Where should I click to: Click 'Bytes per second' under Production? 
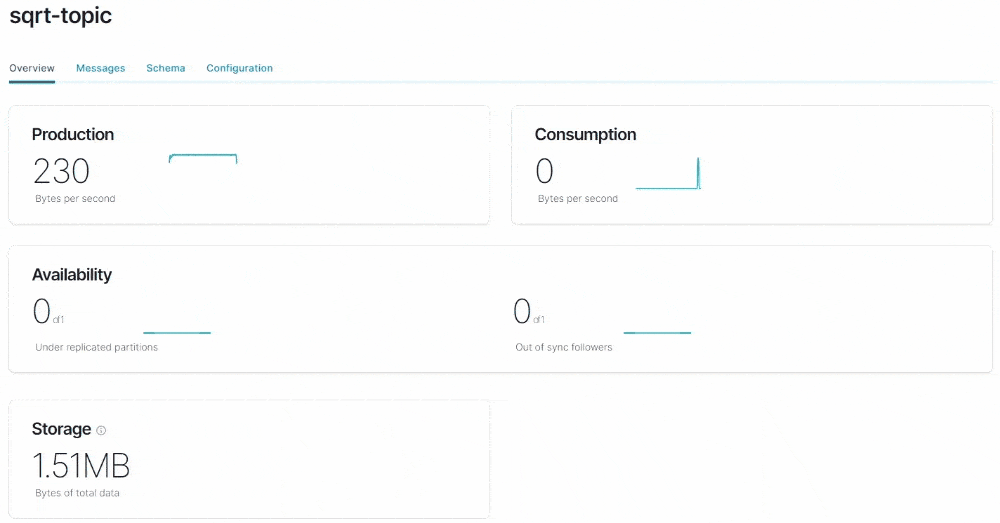(75, 198)
